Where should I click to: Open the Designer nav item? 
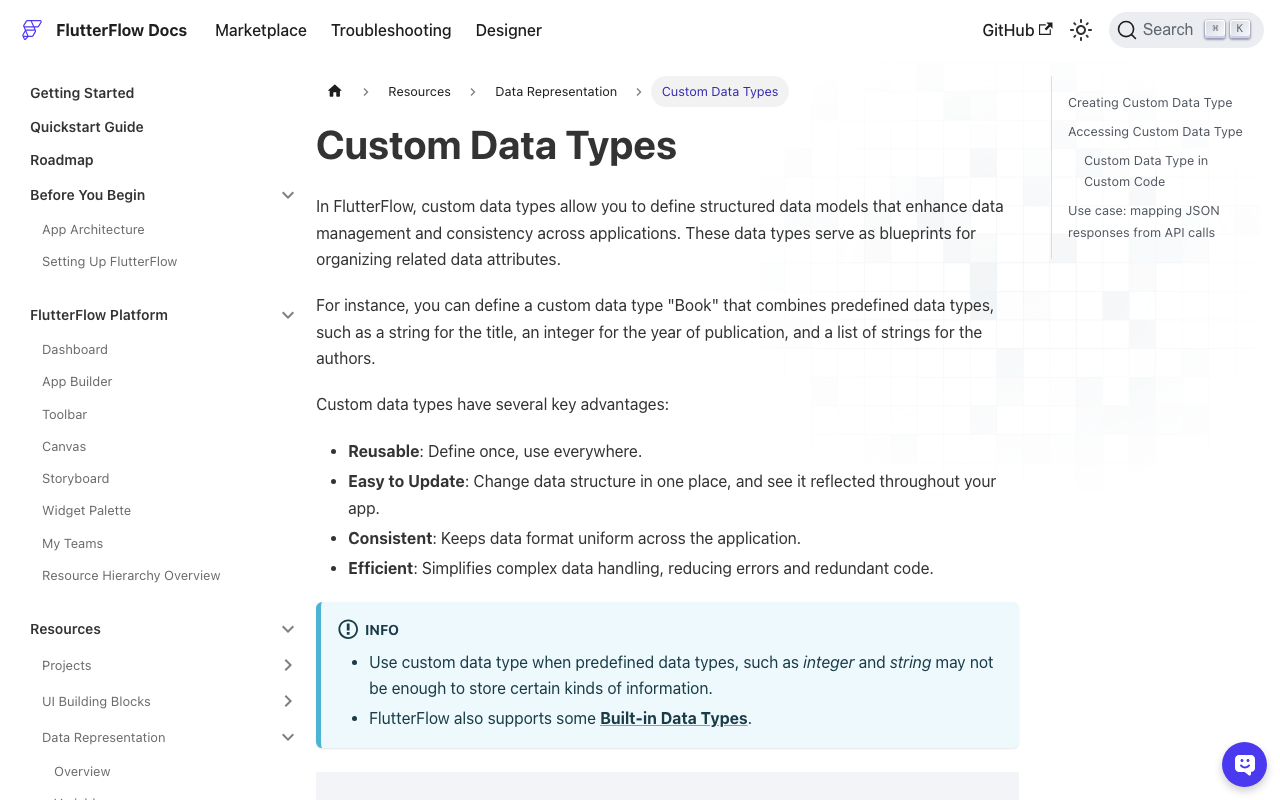click(509, 30)
